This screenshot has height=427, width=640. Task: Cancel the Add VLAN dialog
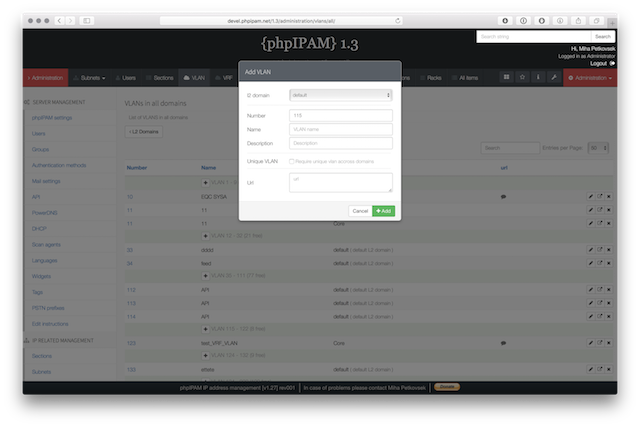pyautogui.click(x=359, y=211)
